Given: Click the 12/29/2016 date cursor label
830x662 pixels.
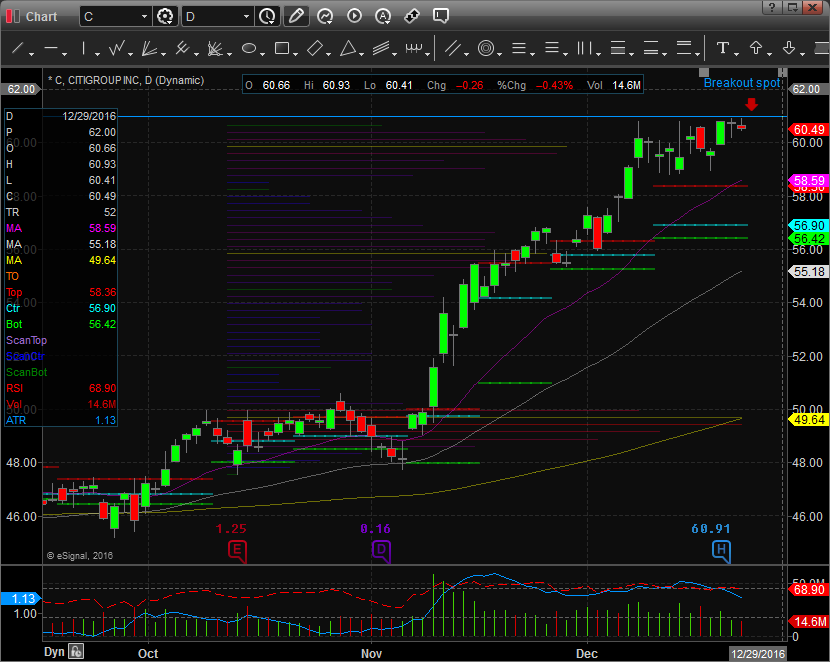Looking at the screenshot, I should point(757,654).
